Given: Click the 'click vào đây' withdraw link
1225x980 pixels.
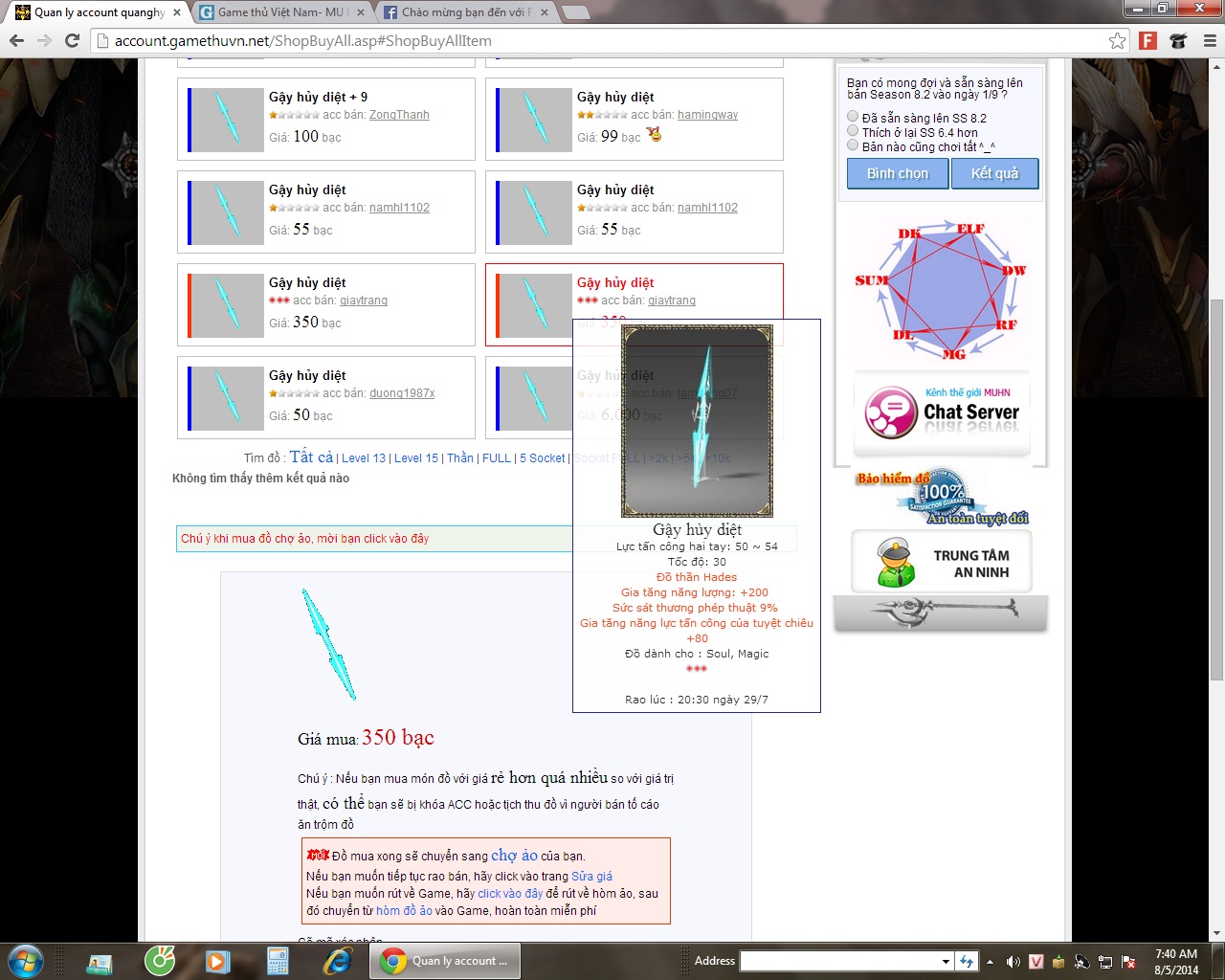Looking at the screenshot, I should point(510,893).
